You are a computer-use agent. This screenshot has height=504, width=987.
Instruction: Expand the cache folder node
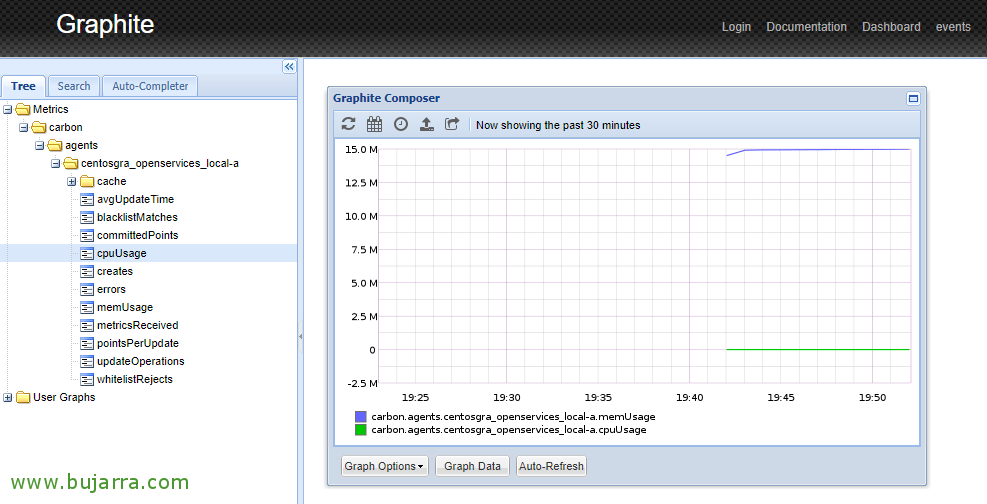point(71,182)
